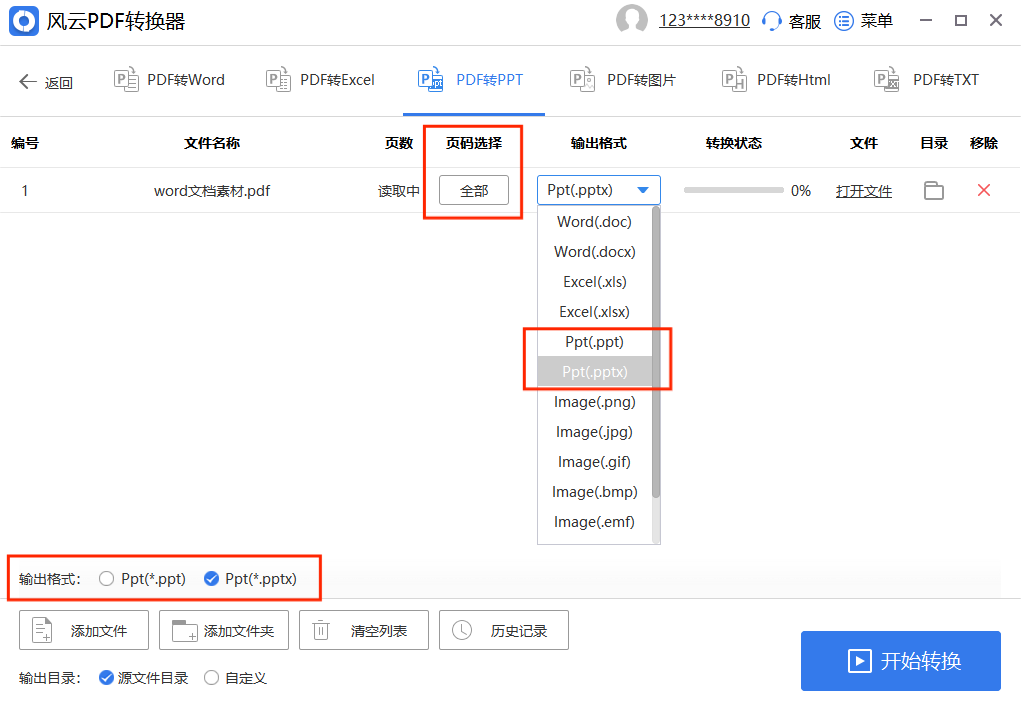Screen dimensions: 1021x708
Task: Click 添加文件夹 button label
Action: (x=239, y=630)
